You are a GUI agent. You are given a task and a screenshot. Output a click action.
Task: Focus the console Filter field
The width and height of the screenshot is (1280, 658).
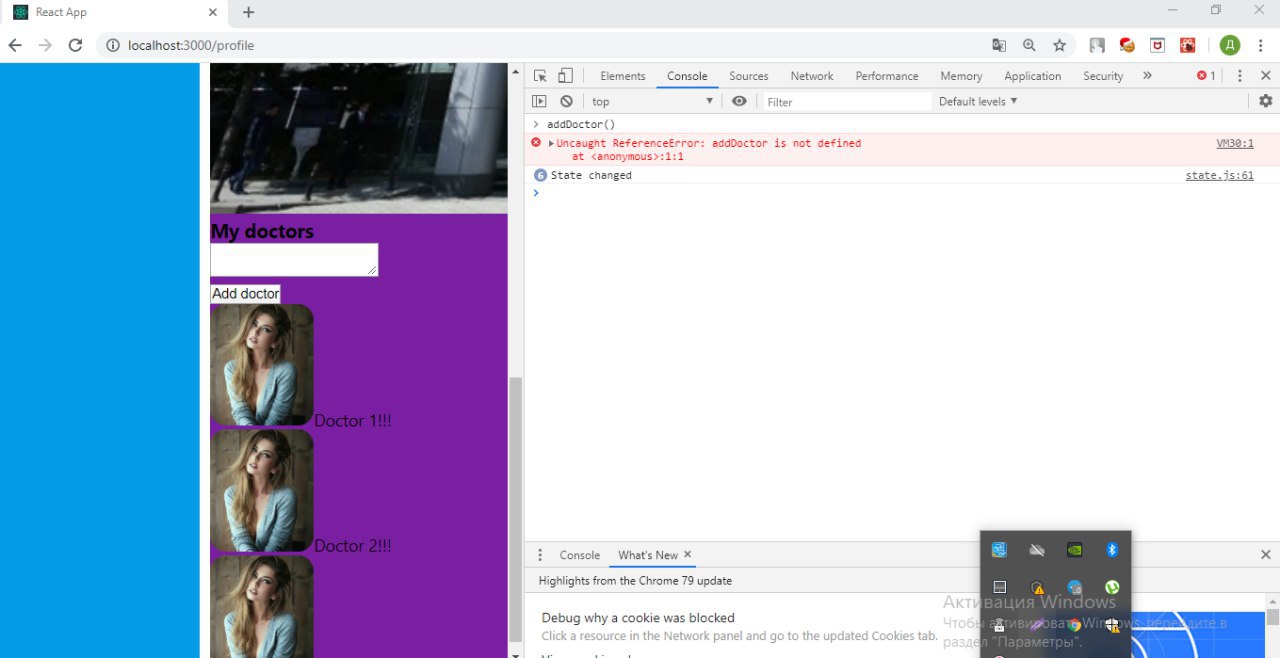tap(845, 102)
